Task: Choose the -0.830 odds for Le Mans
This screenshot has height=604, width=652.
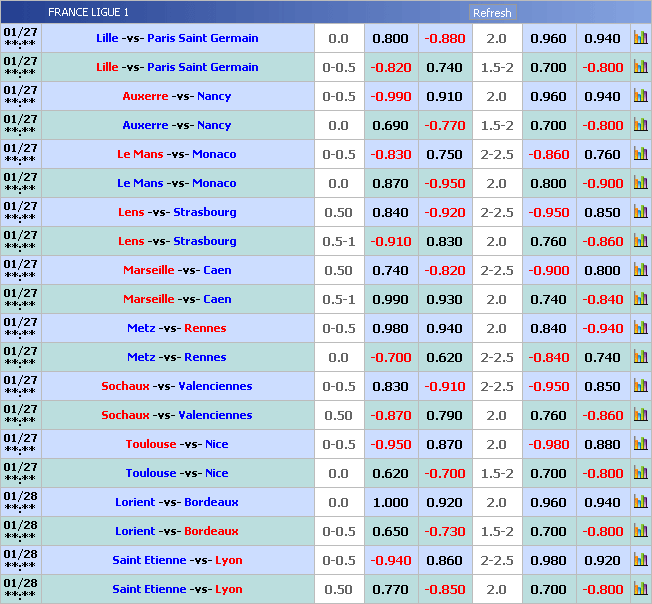Action: (x=390, y=155)
